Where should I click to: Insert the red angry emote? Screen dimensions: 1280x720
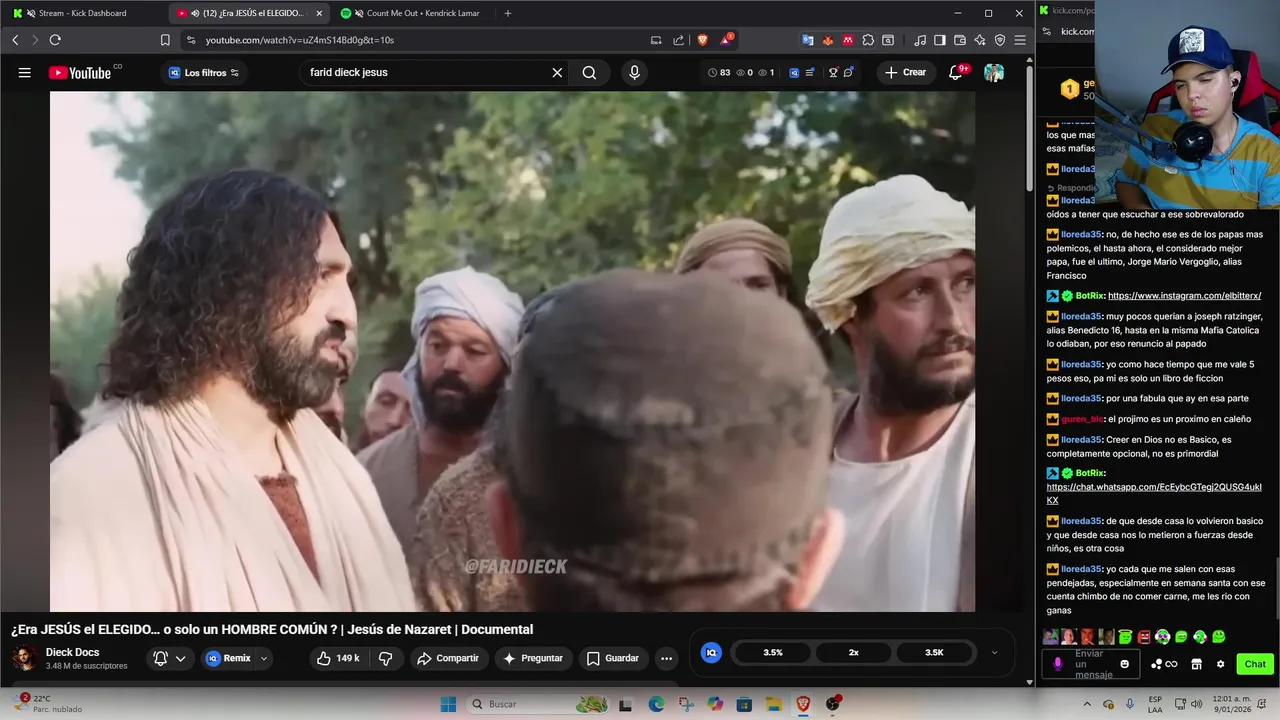pos(1144,637)
